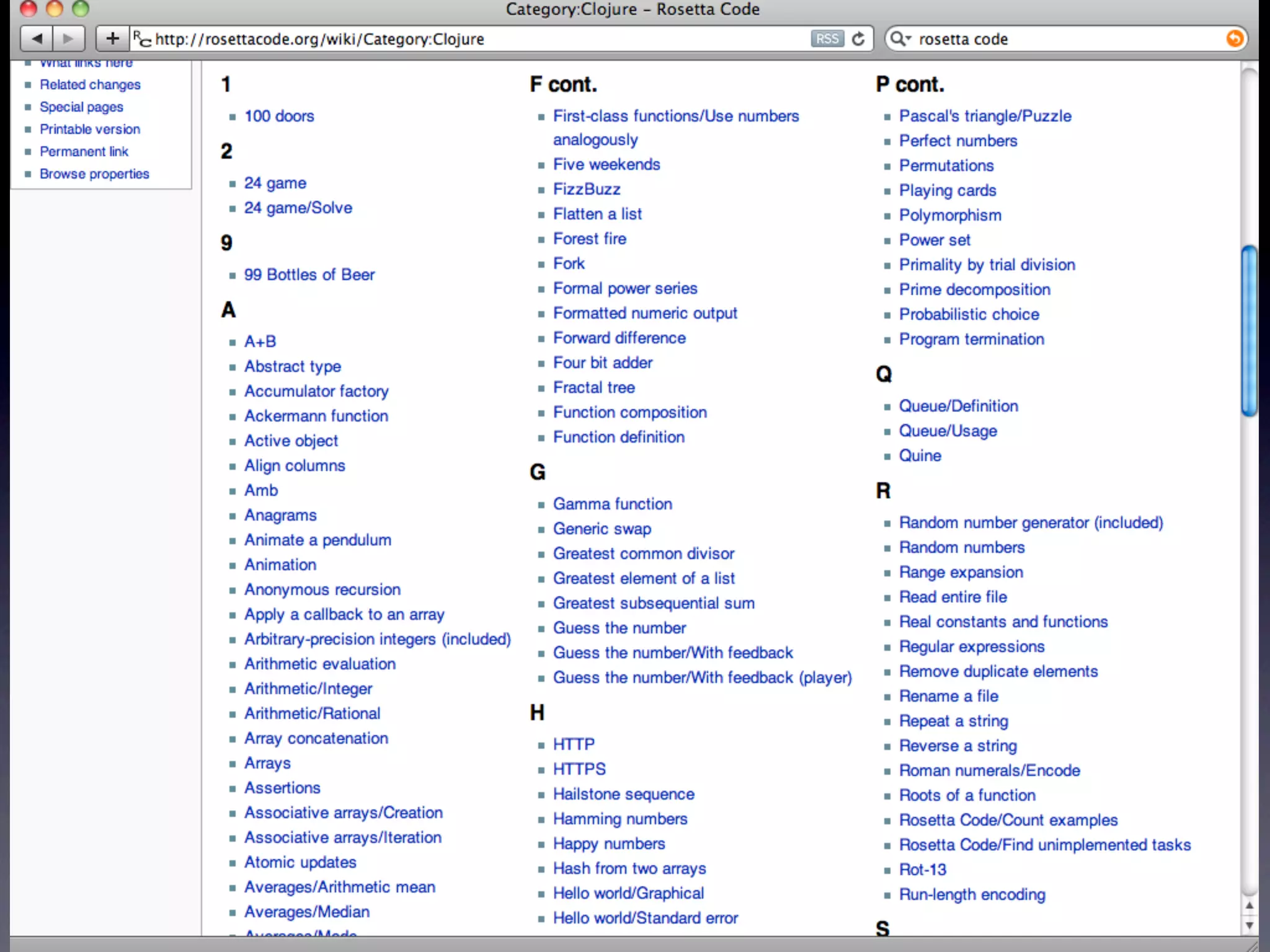
Task: Click the Rosetta Code favicon in address bar
Action: 142,39
